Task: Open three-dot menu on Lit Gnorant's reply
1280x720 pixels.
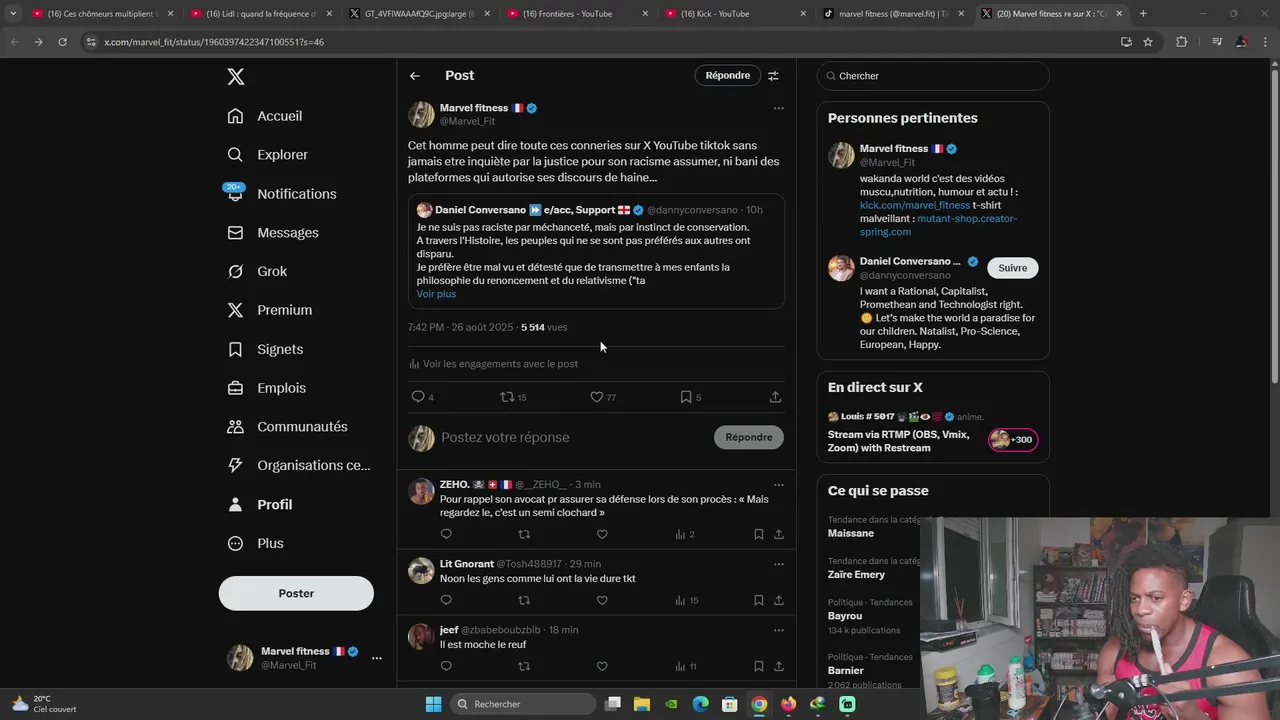Action: (x=778, y=564)
